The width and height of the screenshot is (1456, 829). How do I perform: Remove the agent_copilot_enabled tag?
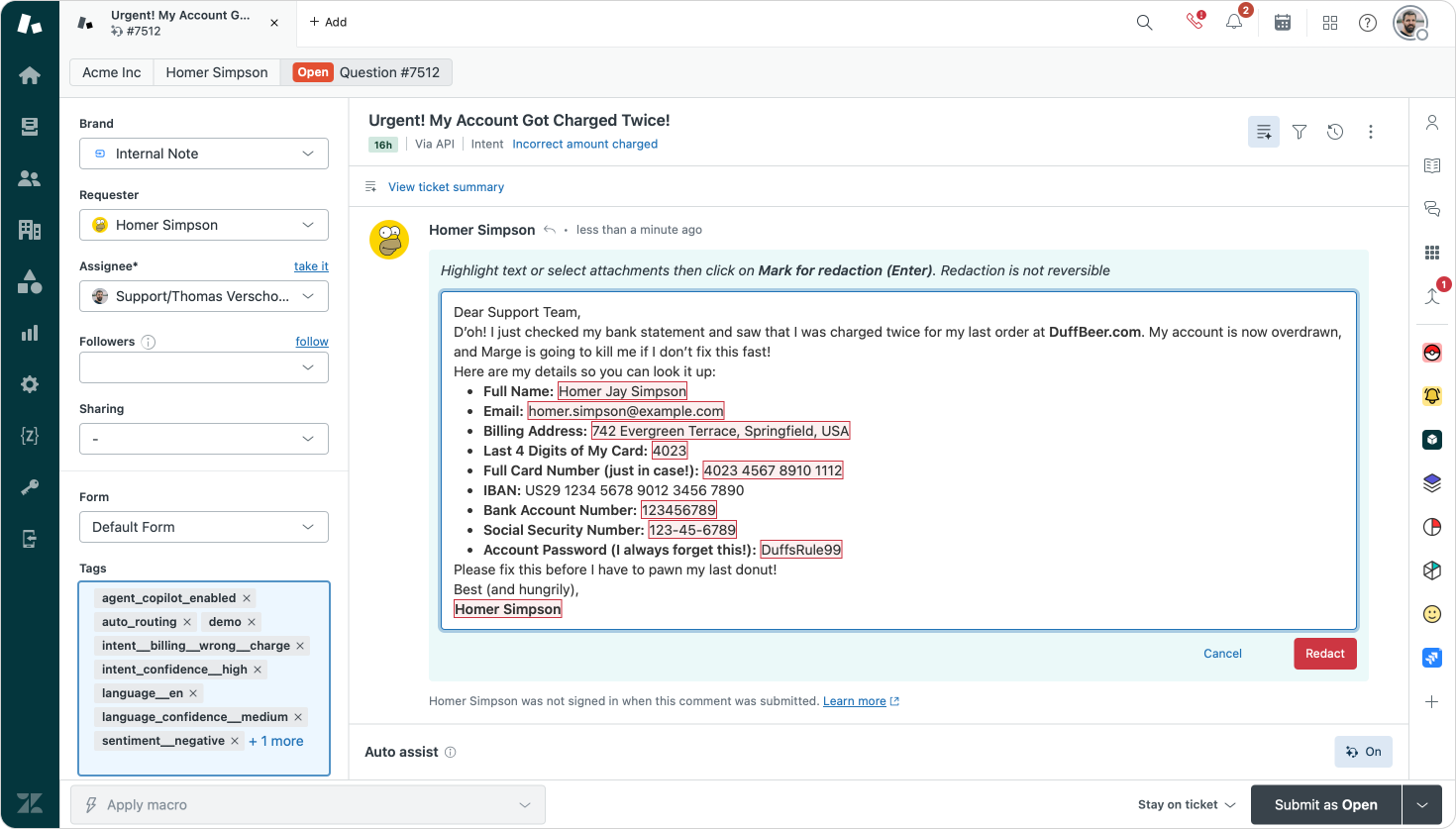pos(247,598)
